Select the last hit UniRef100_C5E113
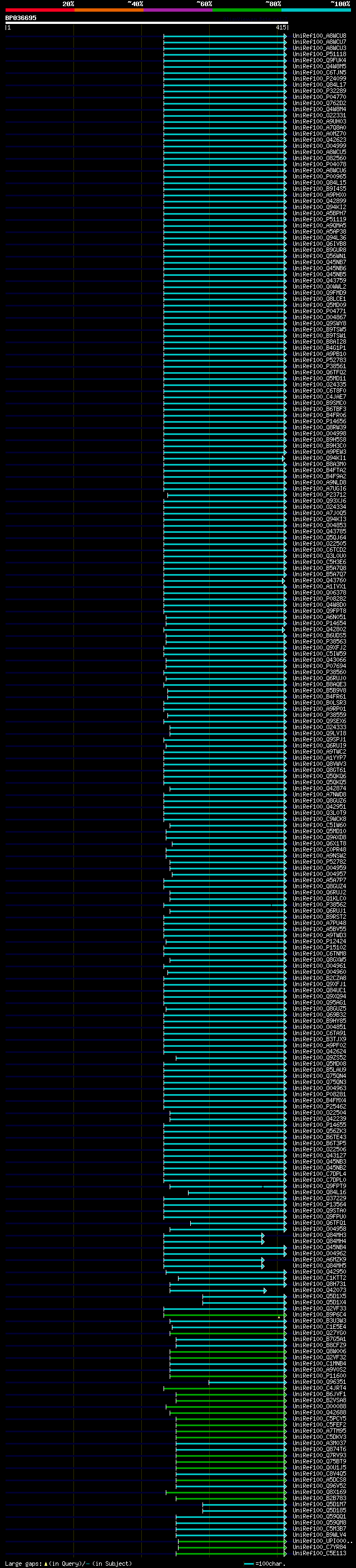 coord(319,1554)
